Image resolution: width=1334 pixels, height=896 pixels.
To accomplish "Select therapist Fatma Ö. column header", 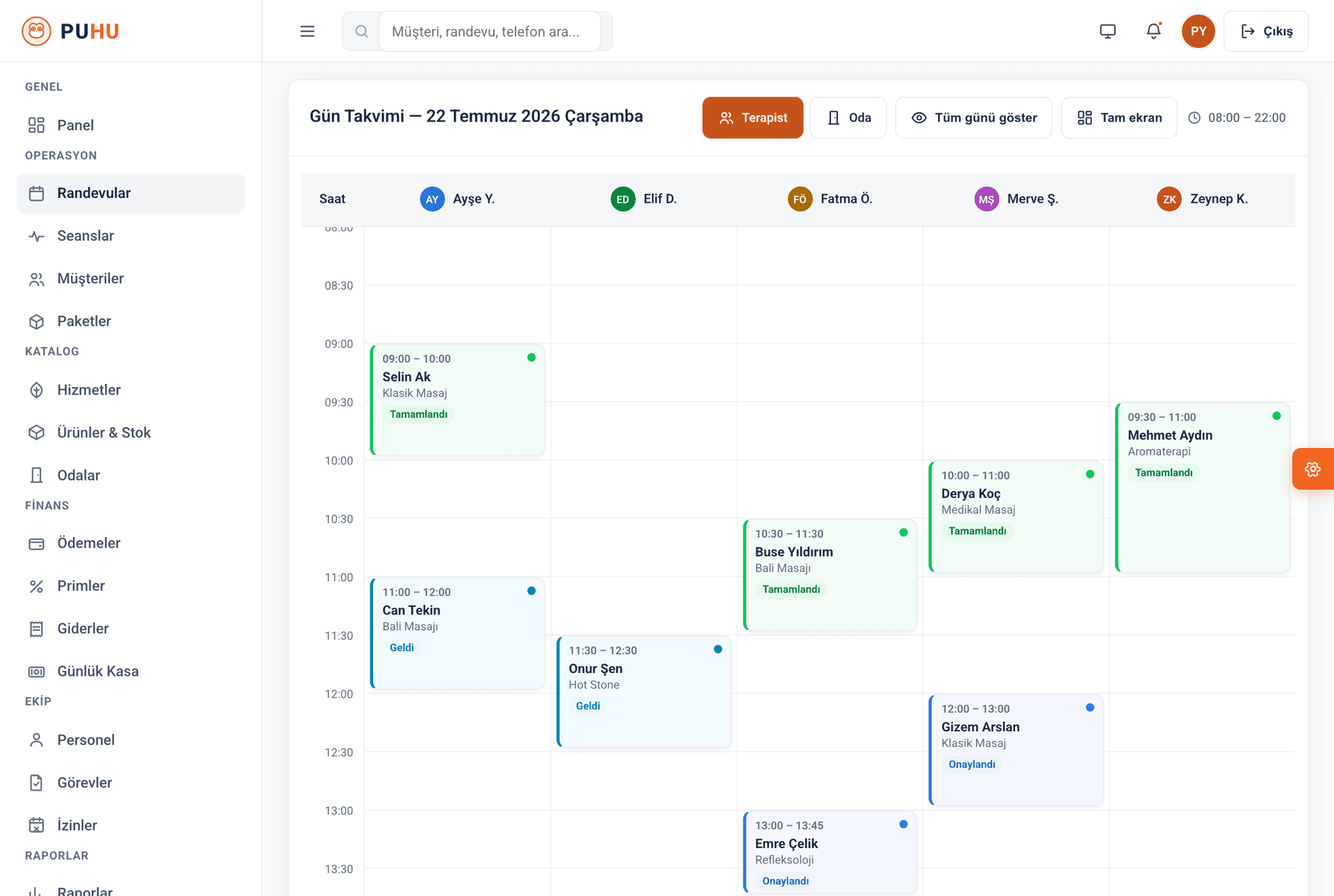I will pyautogui.click(x=830, y=199).
